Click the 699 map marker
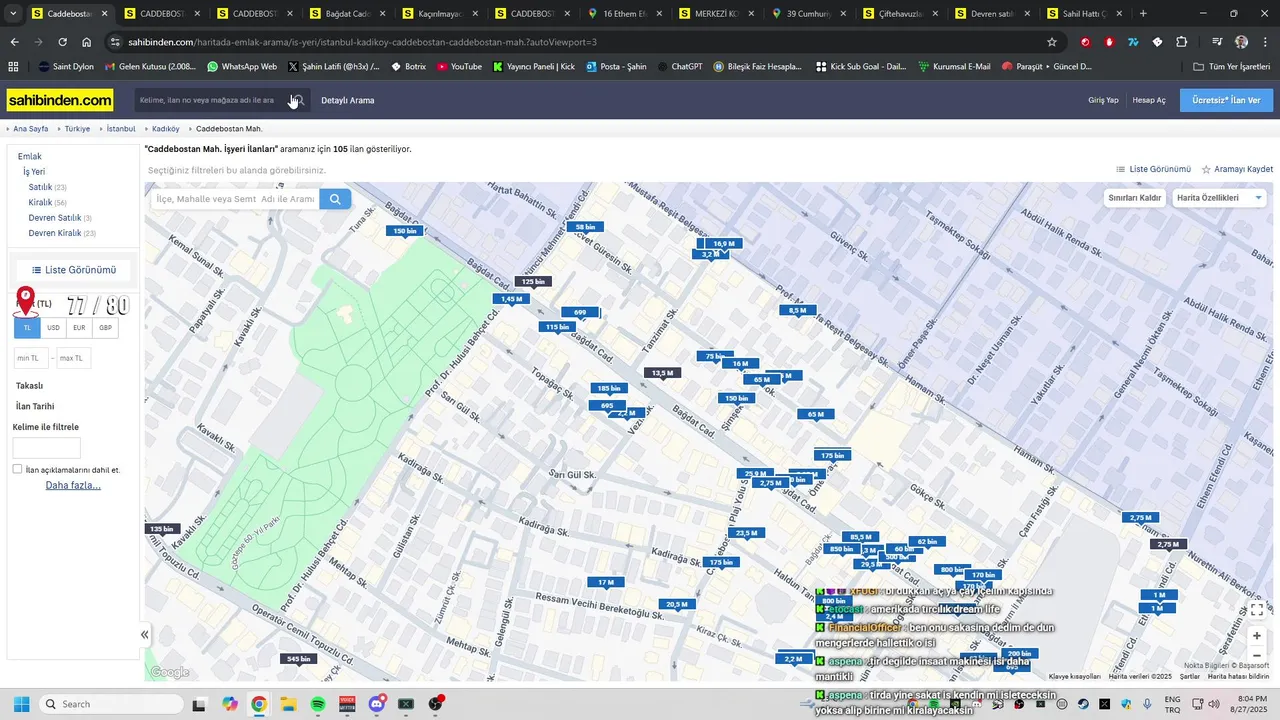Viewport: 1280px width, 720px height. [580, 312]
